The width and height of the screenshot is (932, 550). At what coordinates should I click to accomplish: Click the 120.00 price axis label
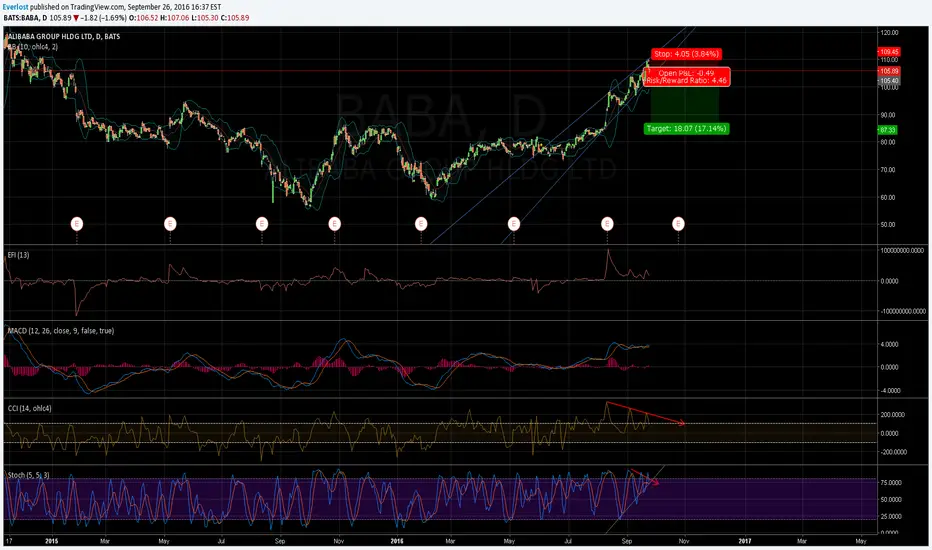point(890,33)
